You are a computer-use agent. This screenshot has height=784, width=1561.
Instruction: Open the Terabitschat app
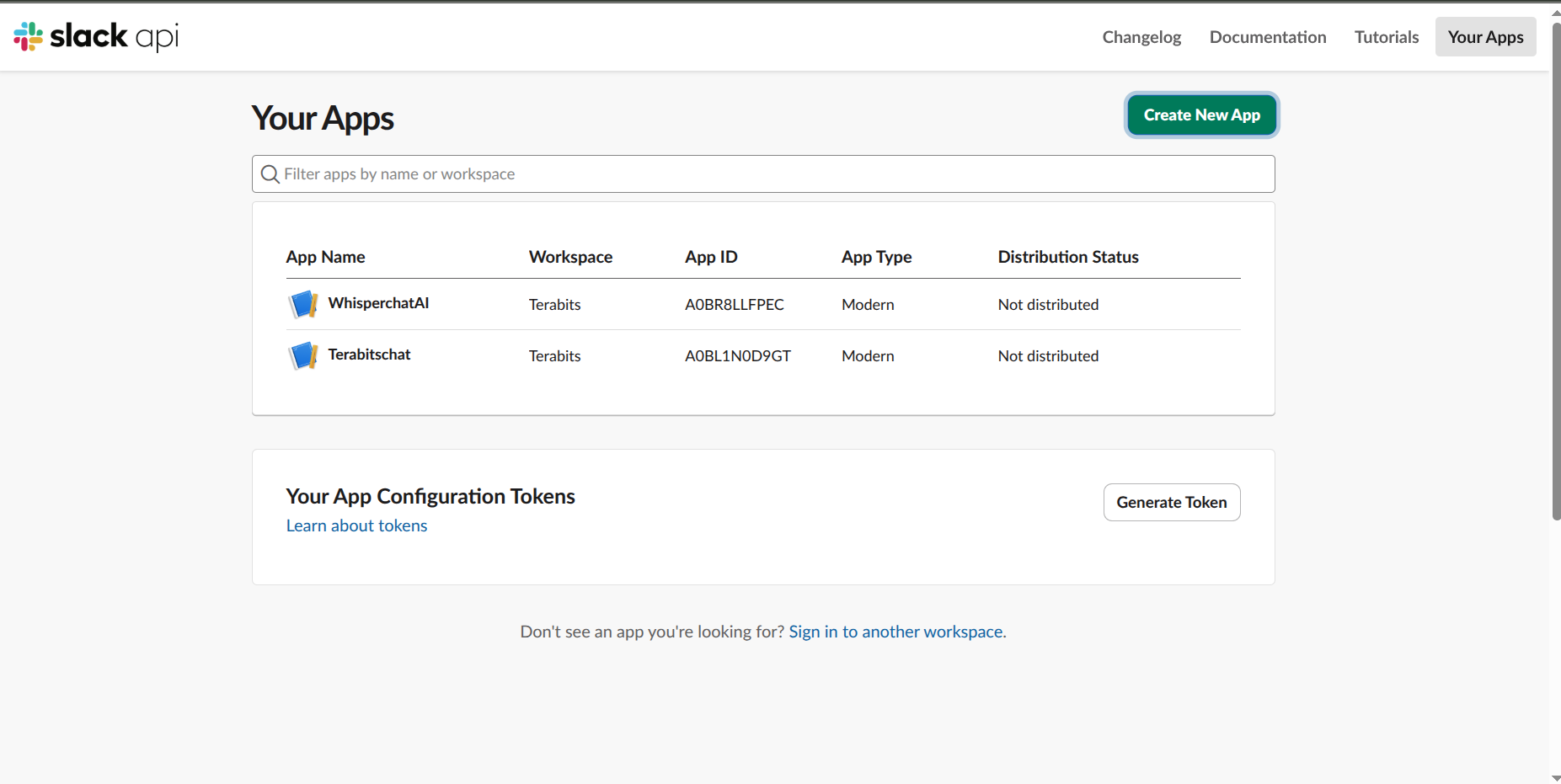pyautogui.click(x=369, y=355)
